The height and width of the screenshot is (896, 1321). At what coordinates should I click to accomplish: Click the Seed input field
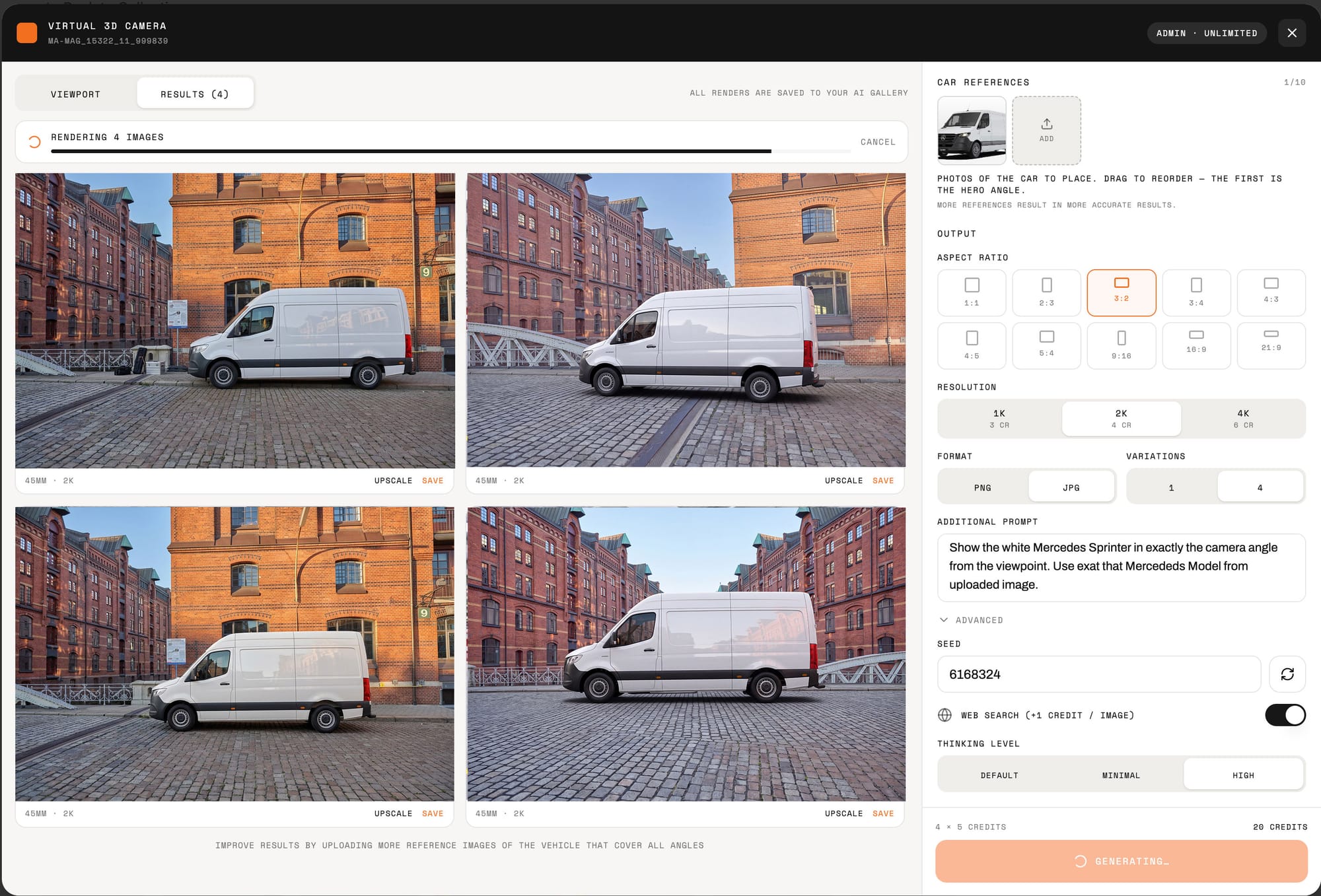coord(1099,674)
